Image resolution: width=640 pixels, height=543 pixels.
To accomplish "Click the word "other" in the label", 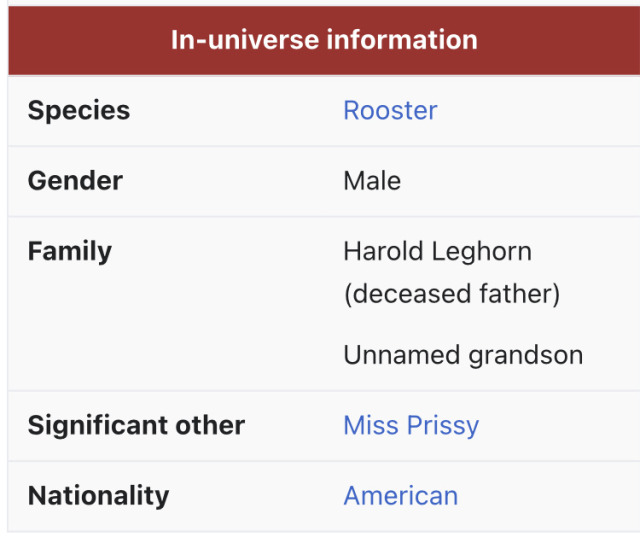I will (211, 425).
